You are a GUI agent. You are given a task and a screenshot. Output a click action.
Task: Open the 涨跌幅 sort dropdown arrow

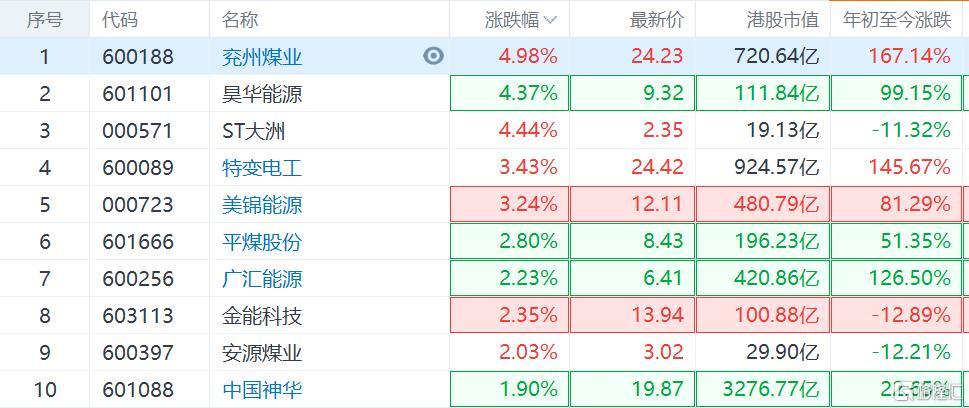[x=550, y=20]
